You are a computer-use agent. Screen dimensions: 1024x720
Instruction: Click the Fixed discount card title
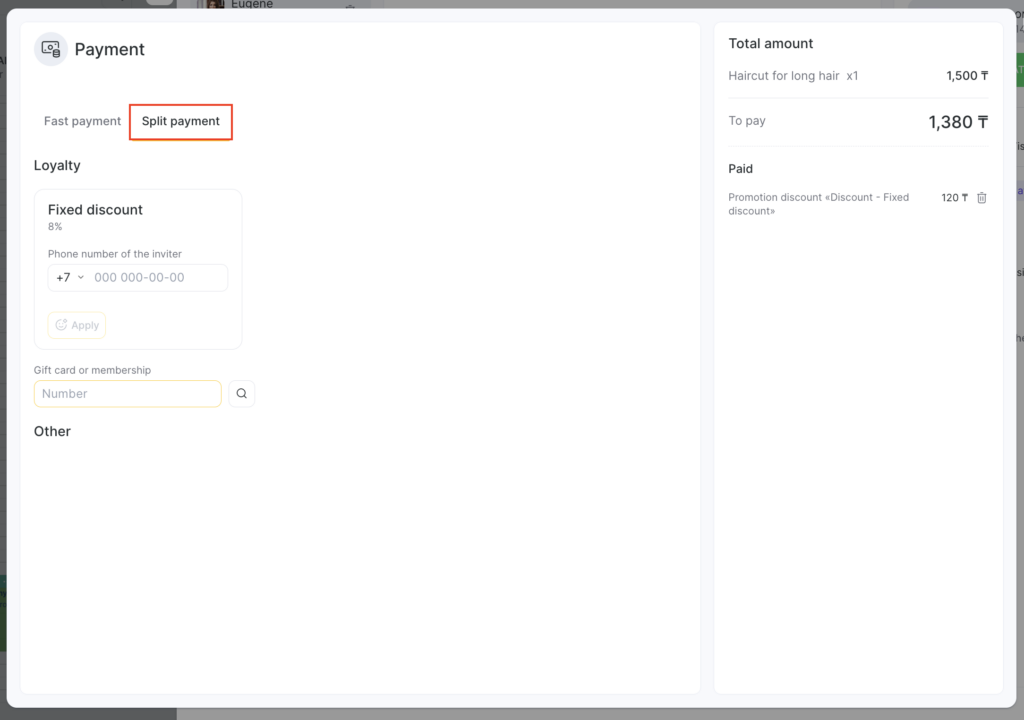pos(95,210)
